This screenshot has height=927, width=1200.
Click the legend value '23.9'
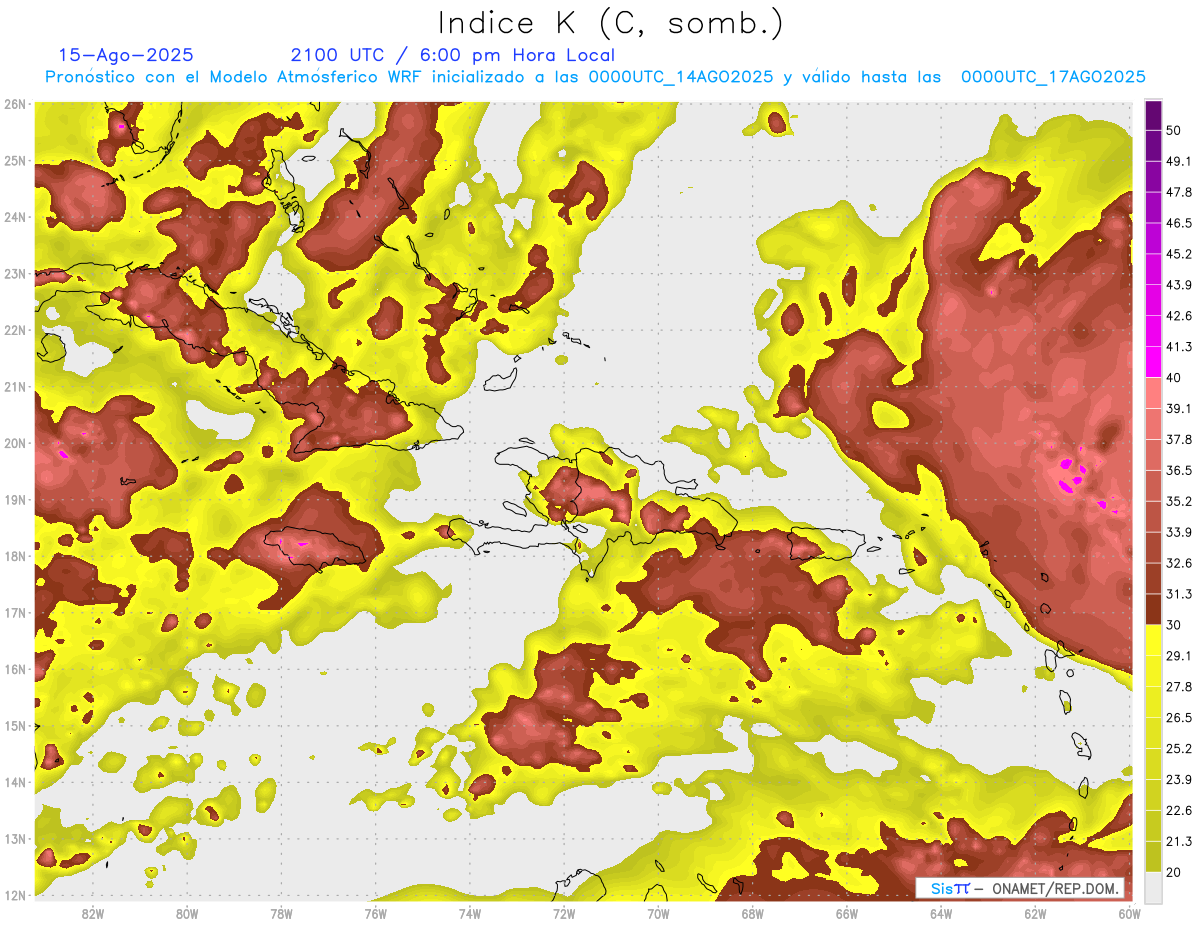tap(1178, 780)
